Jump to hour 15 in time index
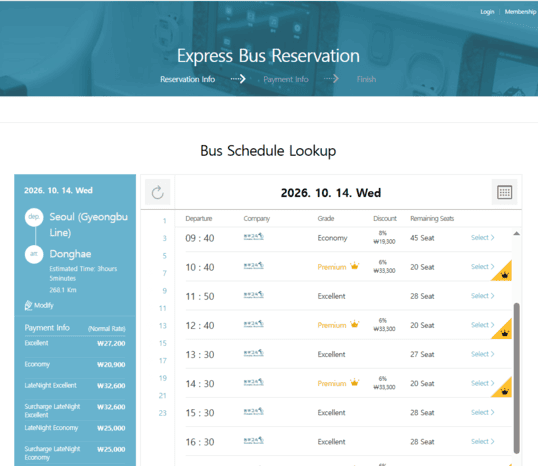 coord(163,343)
